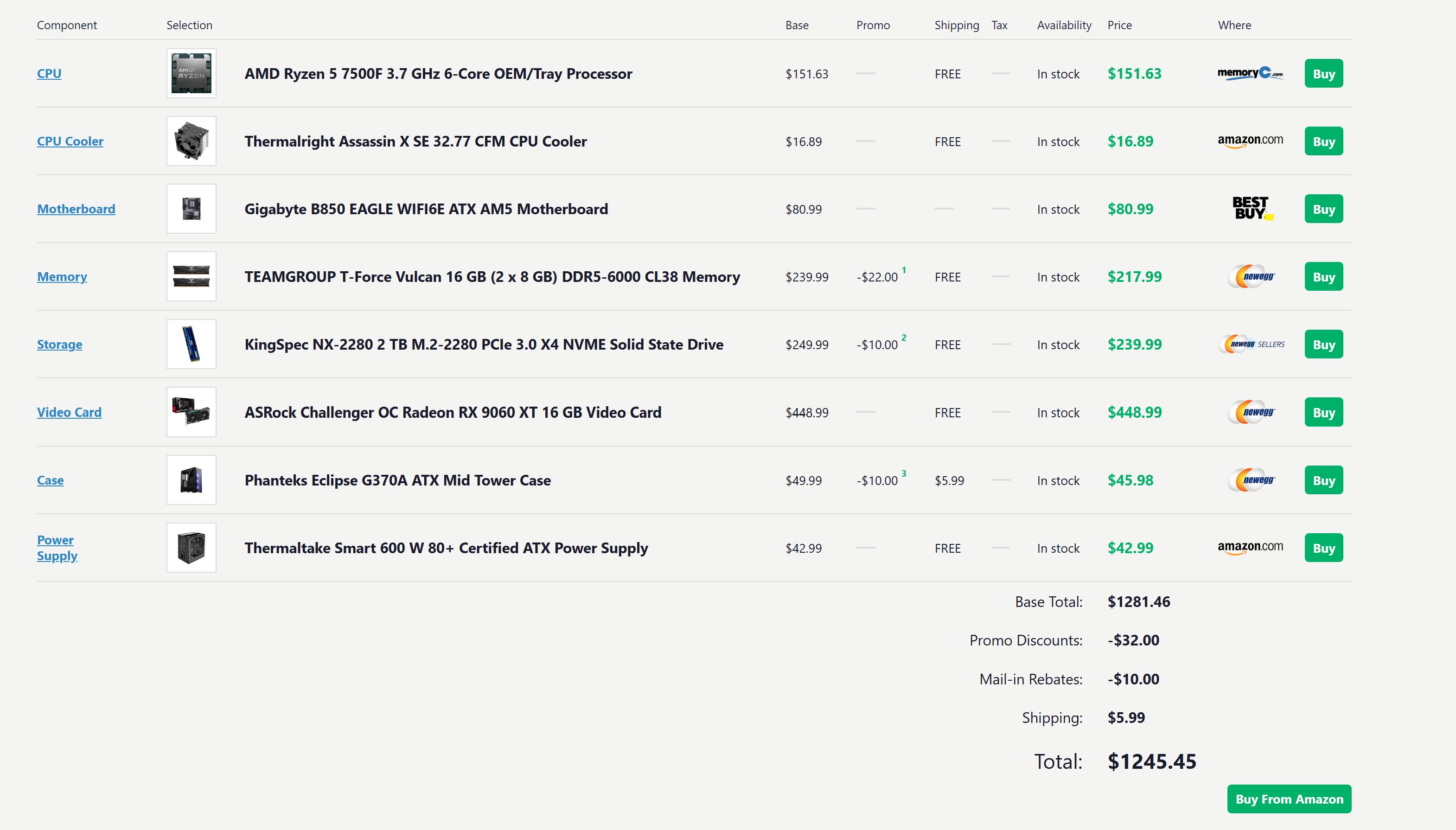Click the Availability column header
The height and width of the screenshot is (830, 1456).
[x=1064, y=25]
